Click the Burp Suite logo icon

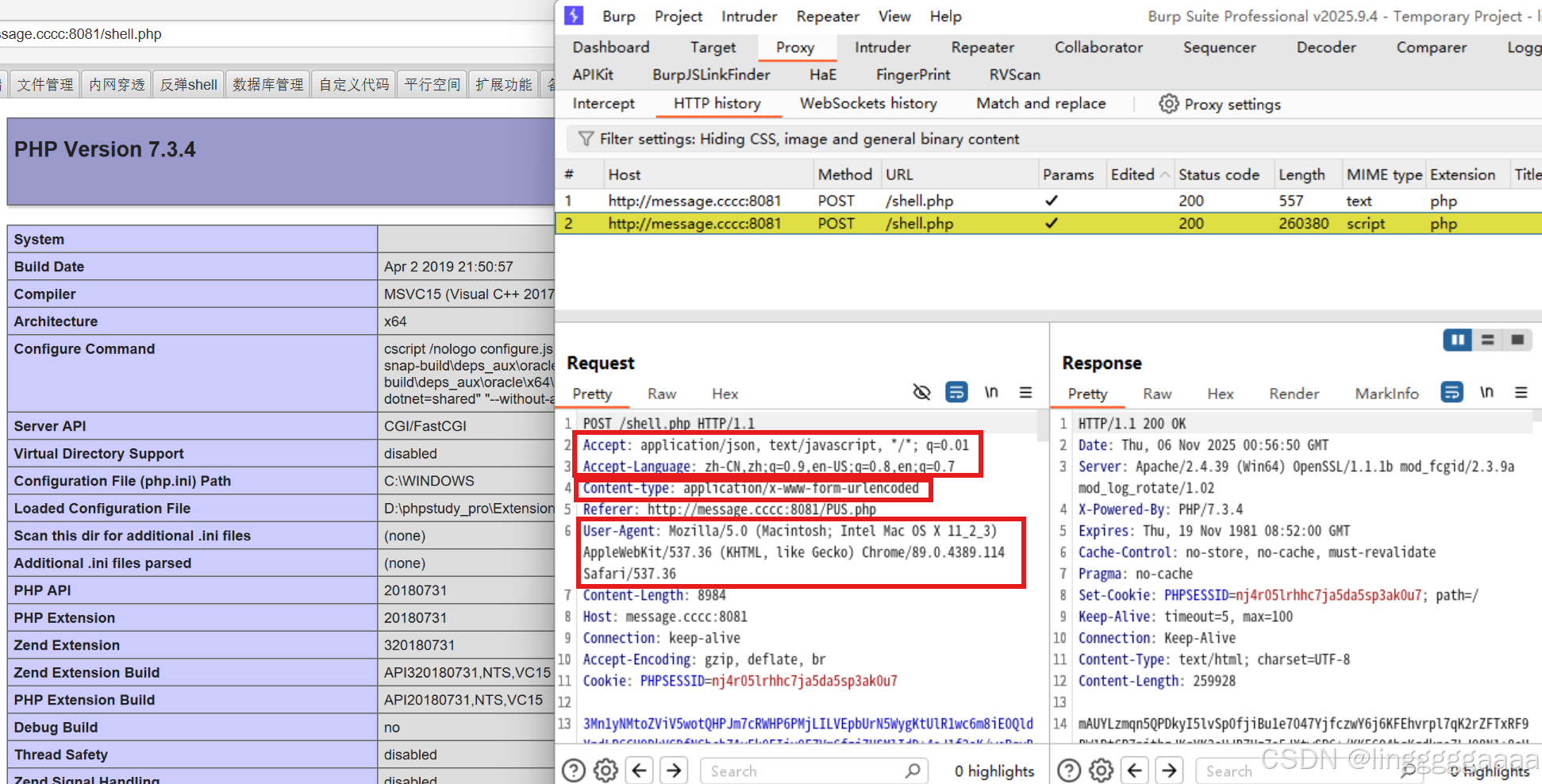[x=574, y=16]
